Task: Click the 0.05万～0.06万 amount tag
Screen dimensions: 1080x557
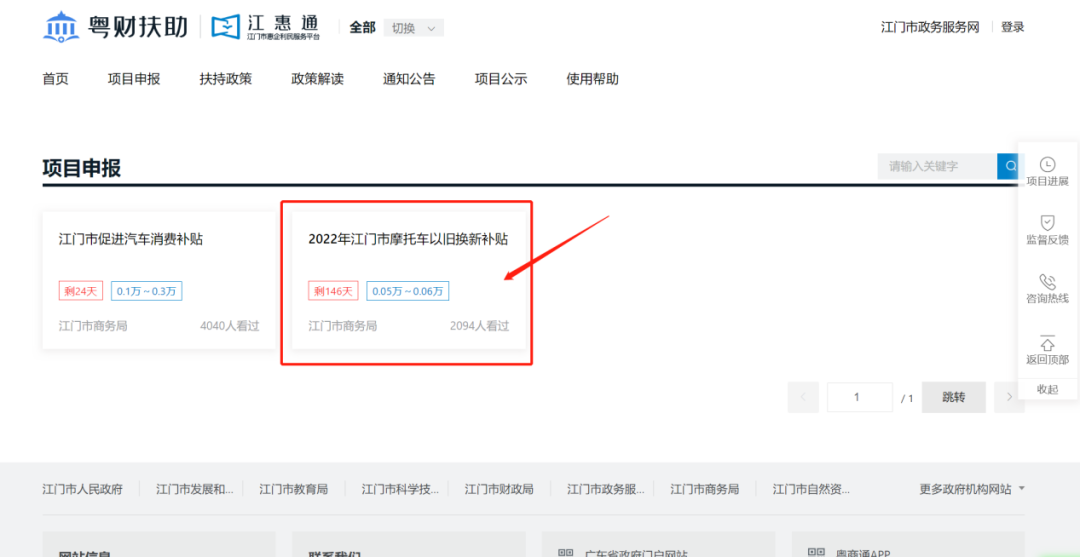Action: (408, 291)
